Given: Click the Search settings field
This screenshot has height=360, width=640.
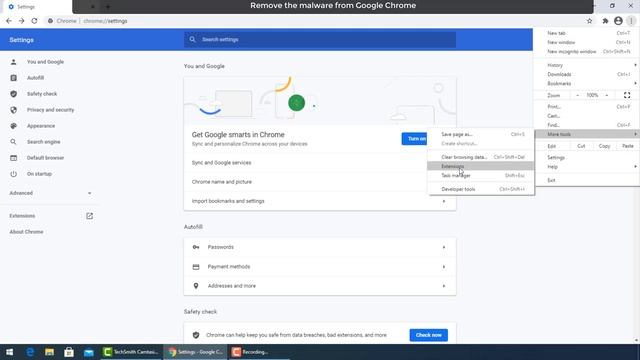Looking at the screenshot, I should point(320,40).
